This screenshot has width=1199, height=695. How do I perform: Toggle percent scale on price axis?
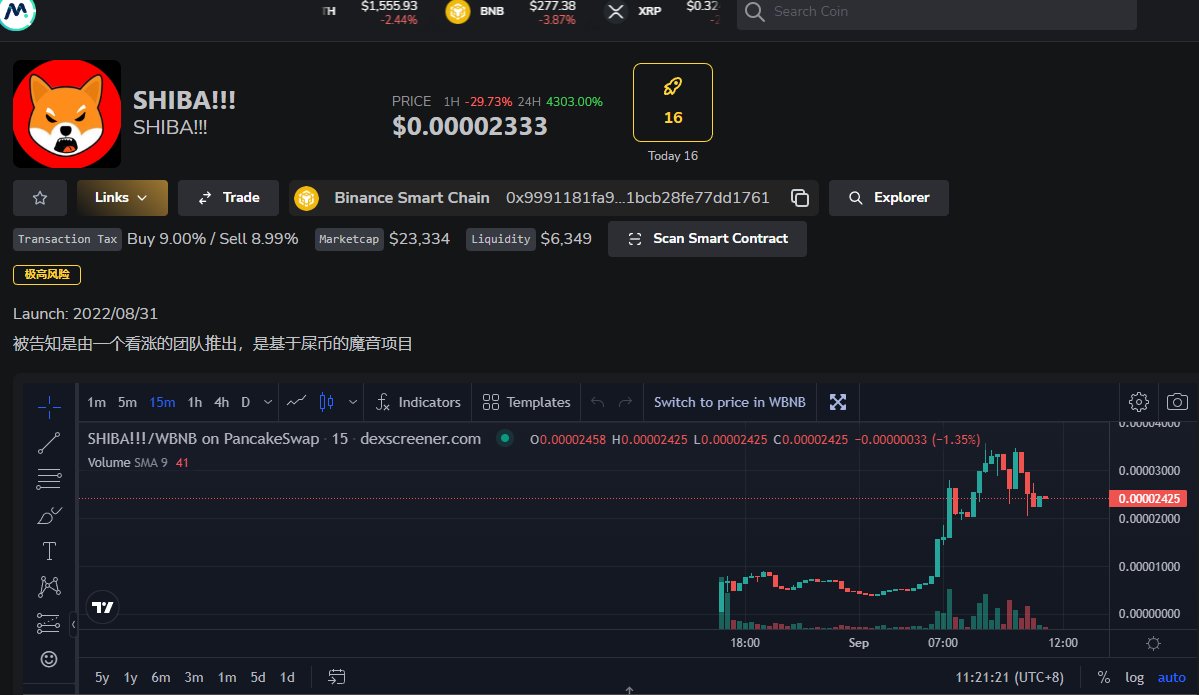pos(1103,677)
